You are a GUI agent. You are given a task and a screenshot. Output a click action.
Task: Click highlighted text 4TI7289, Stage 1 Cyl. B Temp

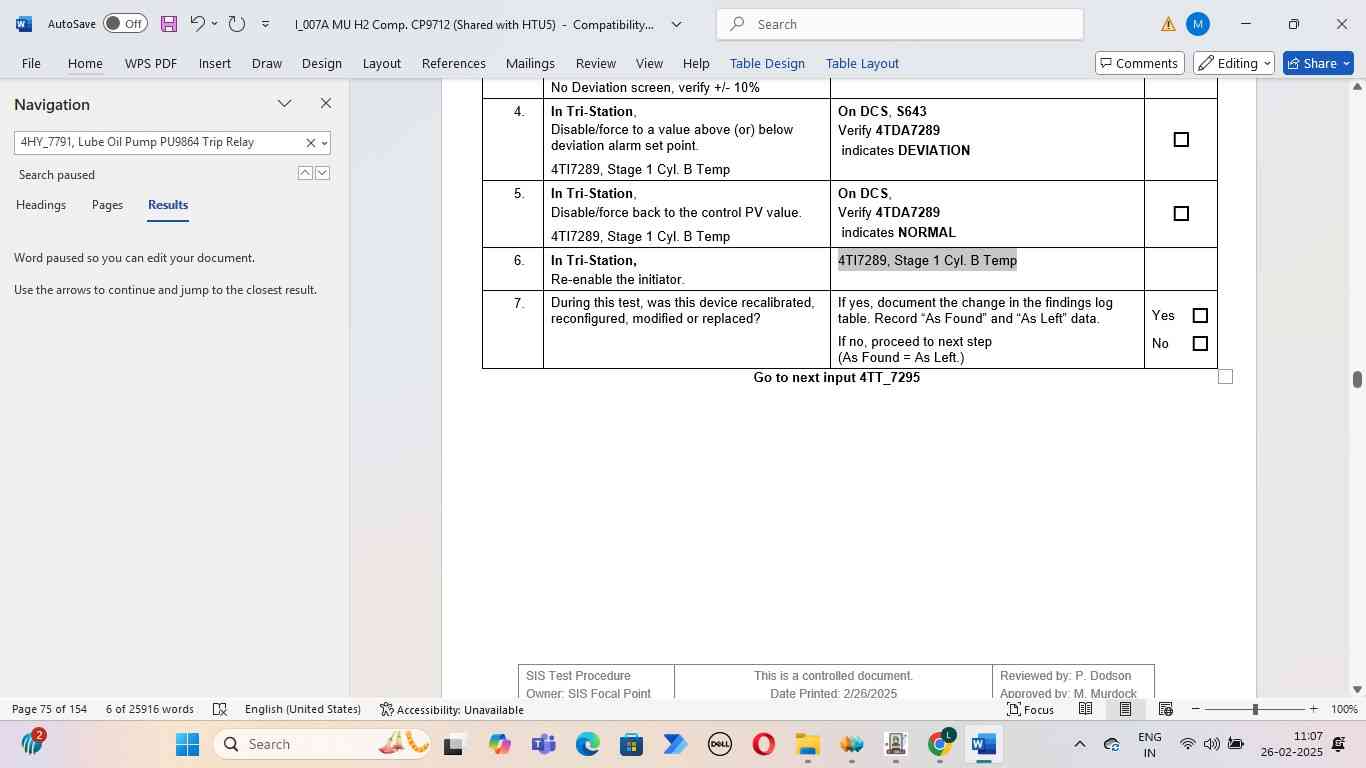(x=927, y=261)
